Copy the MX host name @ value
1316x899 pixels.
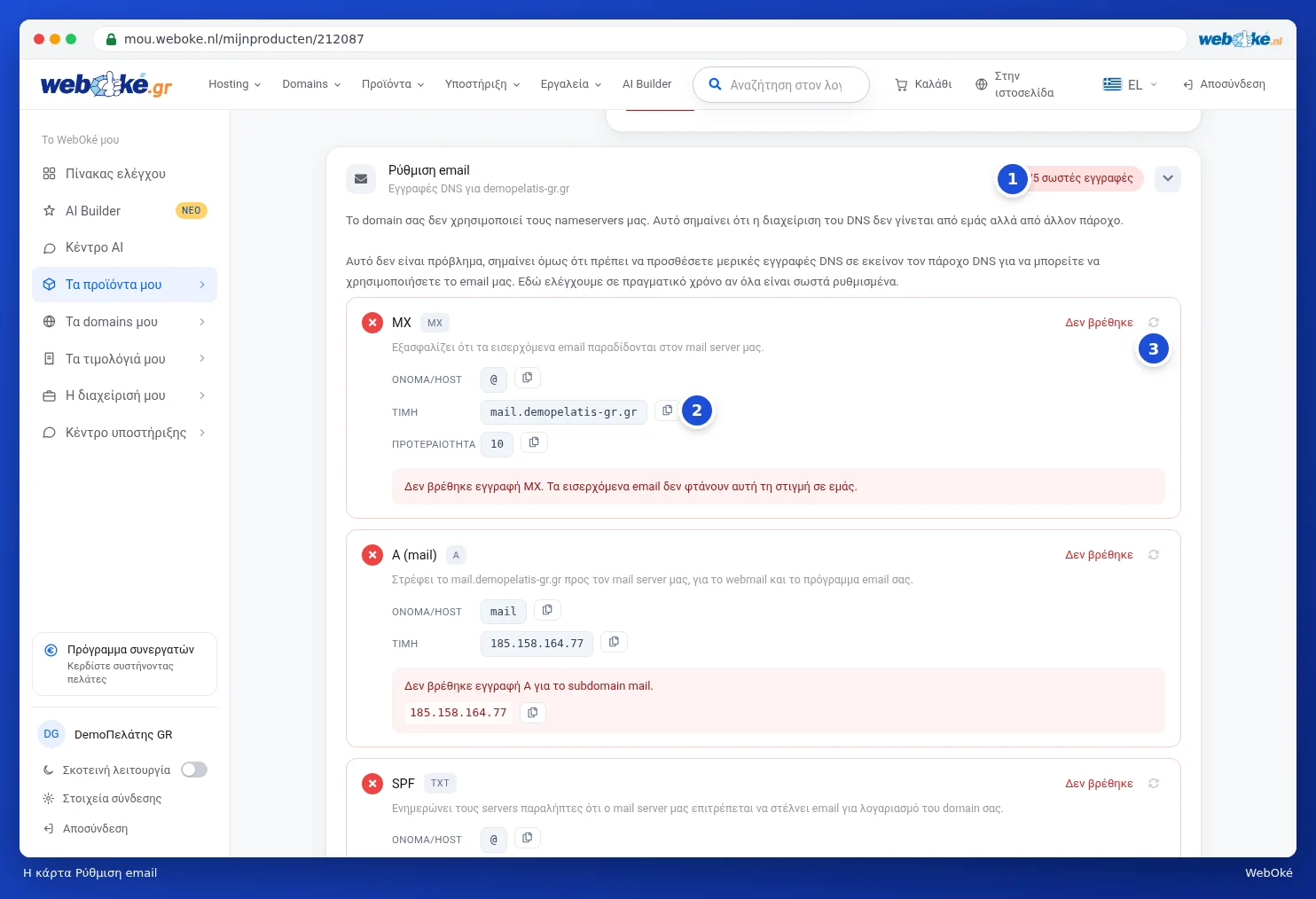point(528,378)
